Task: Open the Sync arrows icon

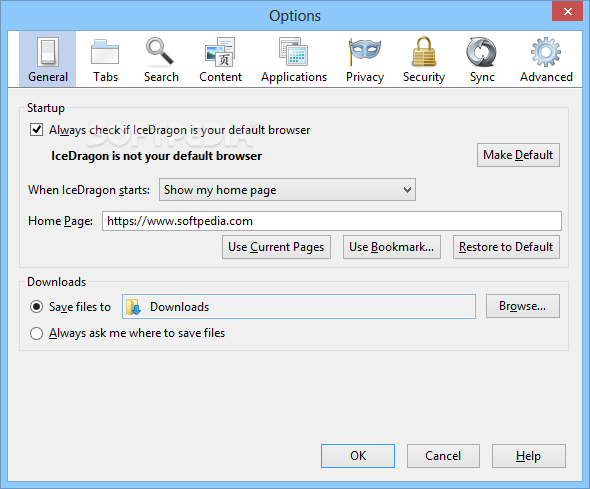Action: tap(481, 52)
